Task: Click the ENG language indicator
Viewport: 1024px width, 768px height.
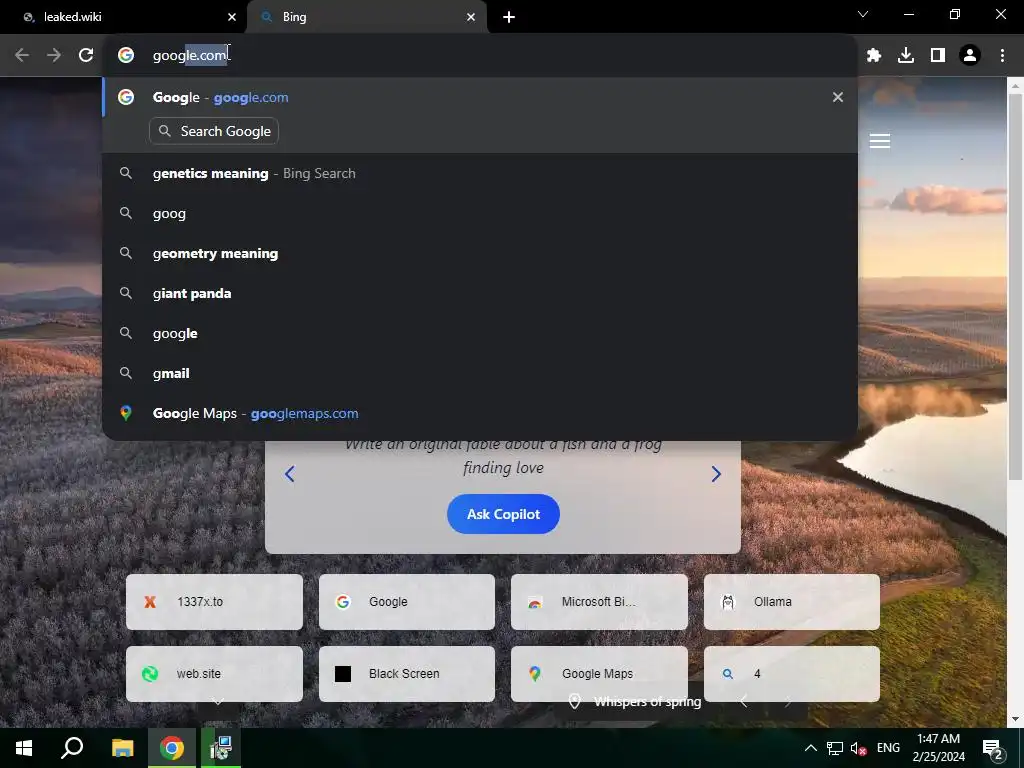Action: (888, 748)
